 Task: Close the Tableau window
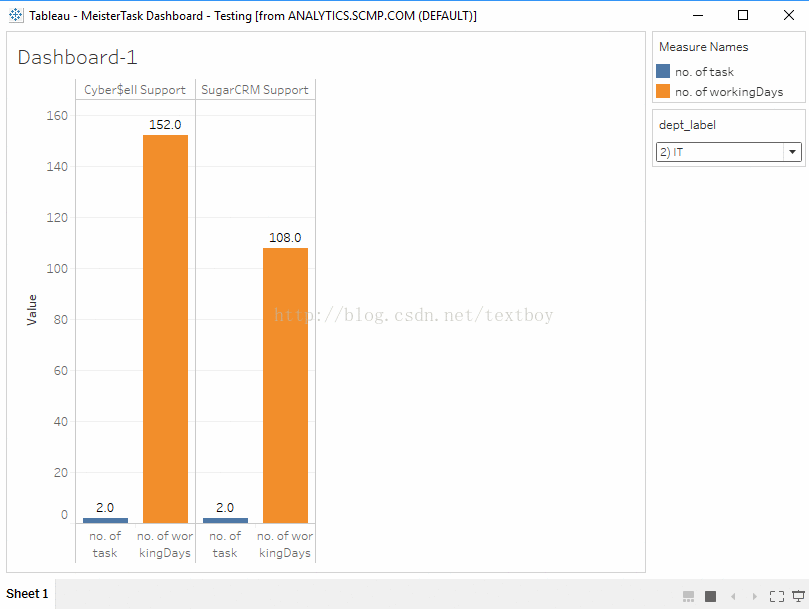[789, 15]
